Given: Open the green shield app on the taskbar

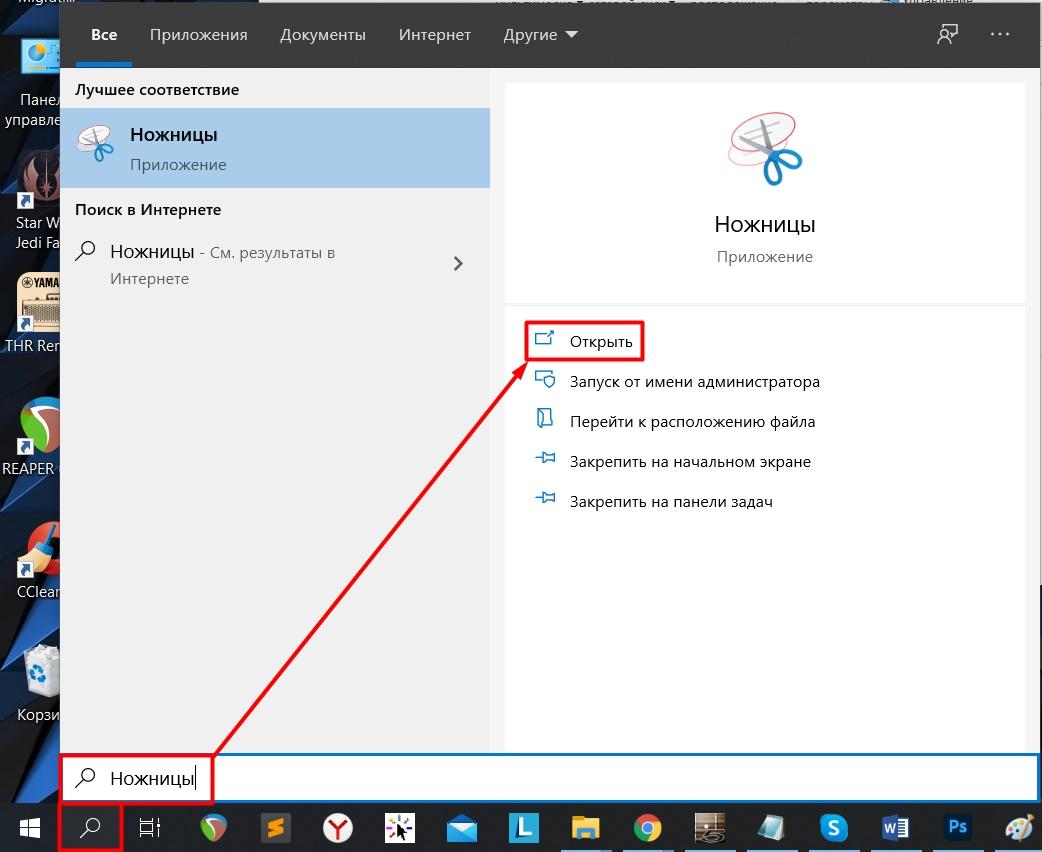Looking at the screenshot, I should tap(213, 828).
